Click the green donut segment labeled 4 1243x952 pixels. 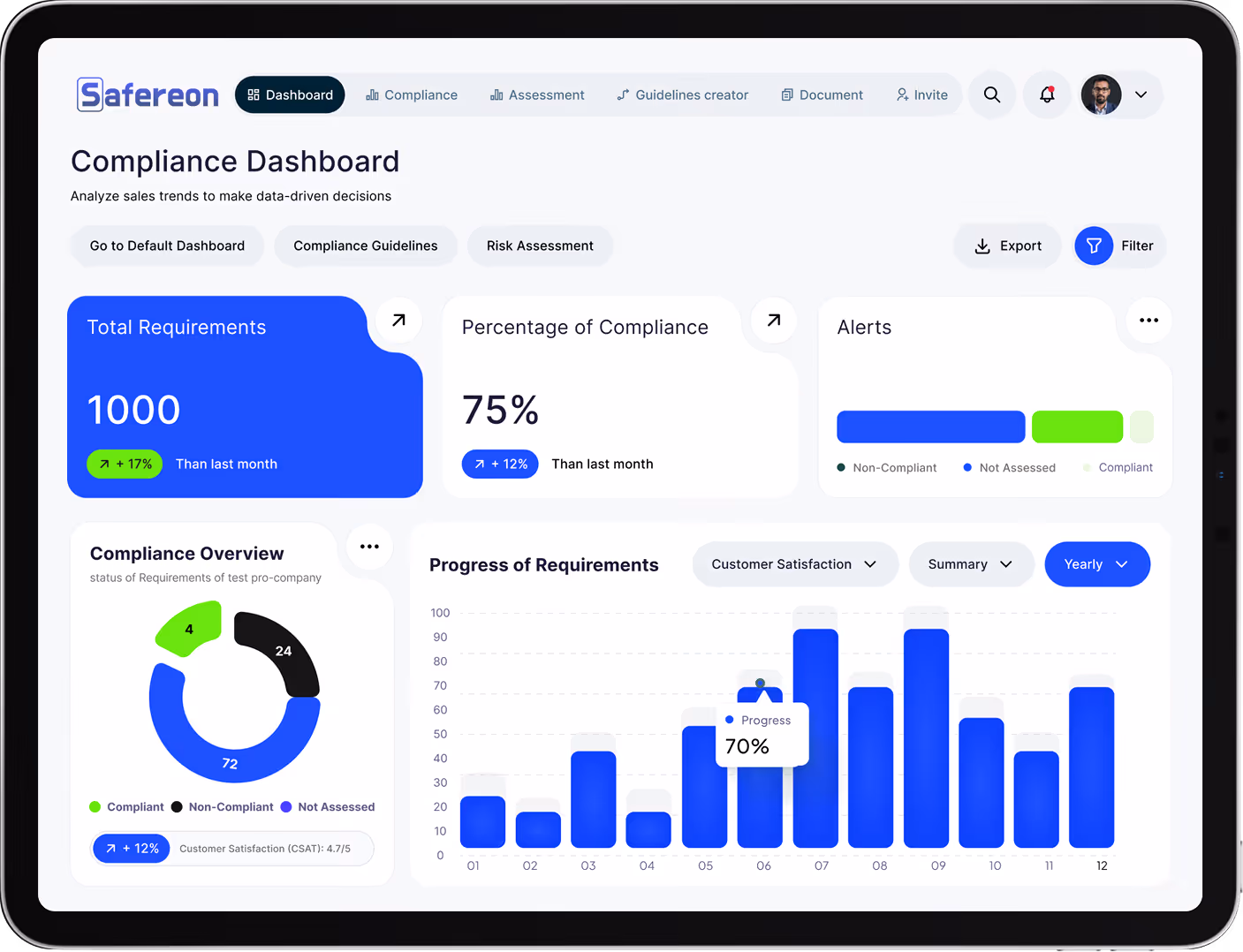pyautogui.click(x=188, y=628)
